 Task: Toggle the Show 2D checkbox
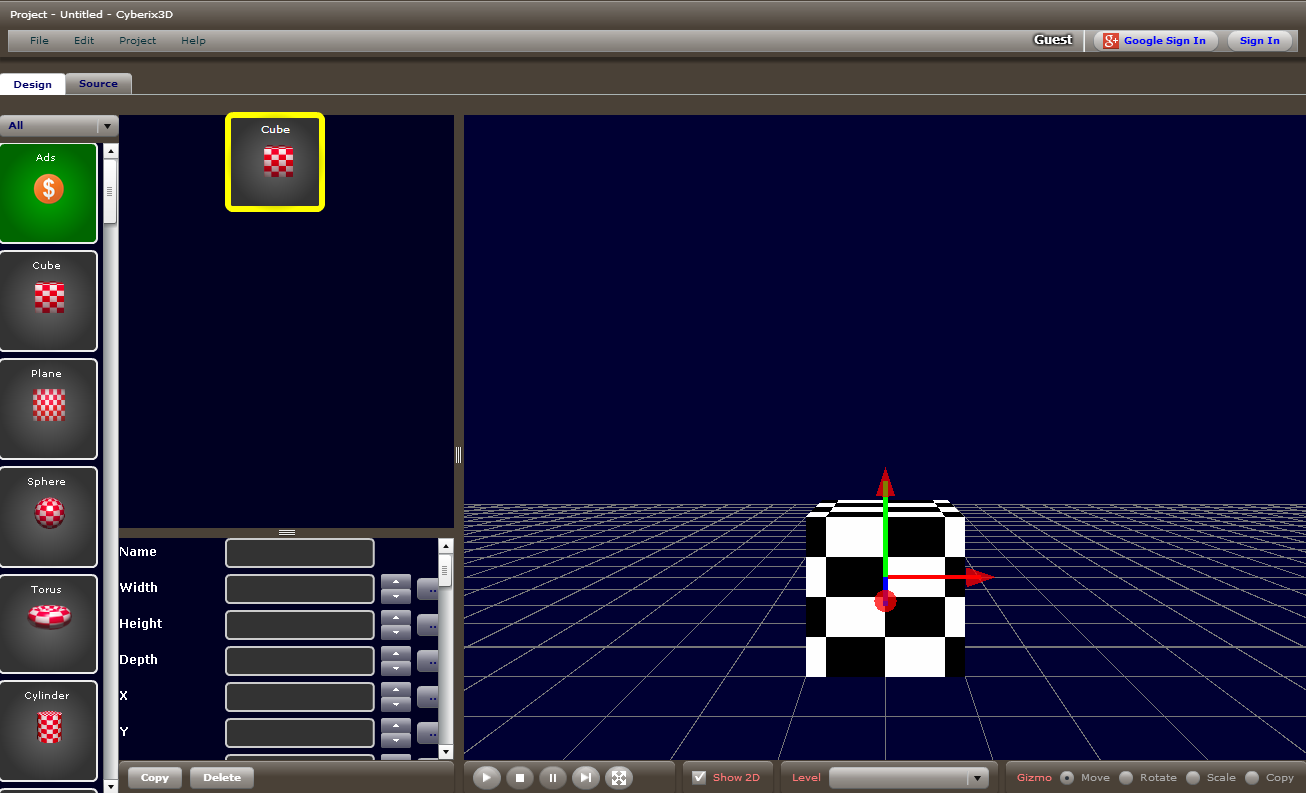pos(699,777)
